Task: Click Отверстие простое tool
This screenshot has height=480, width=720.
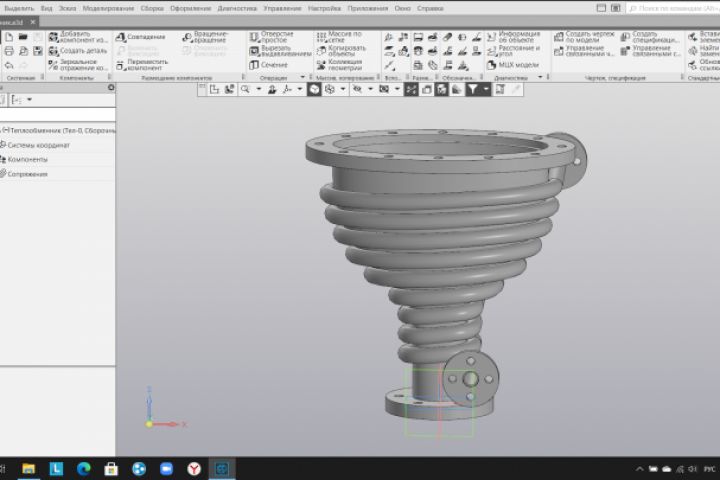Action: [x=272, y=37]
